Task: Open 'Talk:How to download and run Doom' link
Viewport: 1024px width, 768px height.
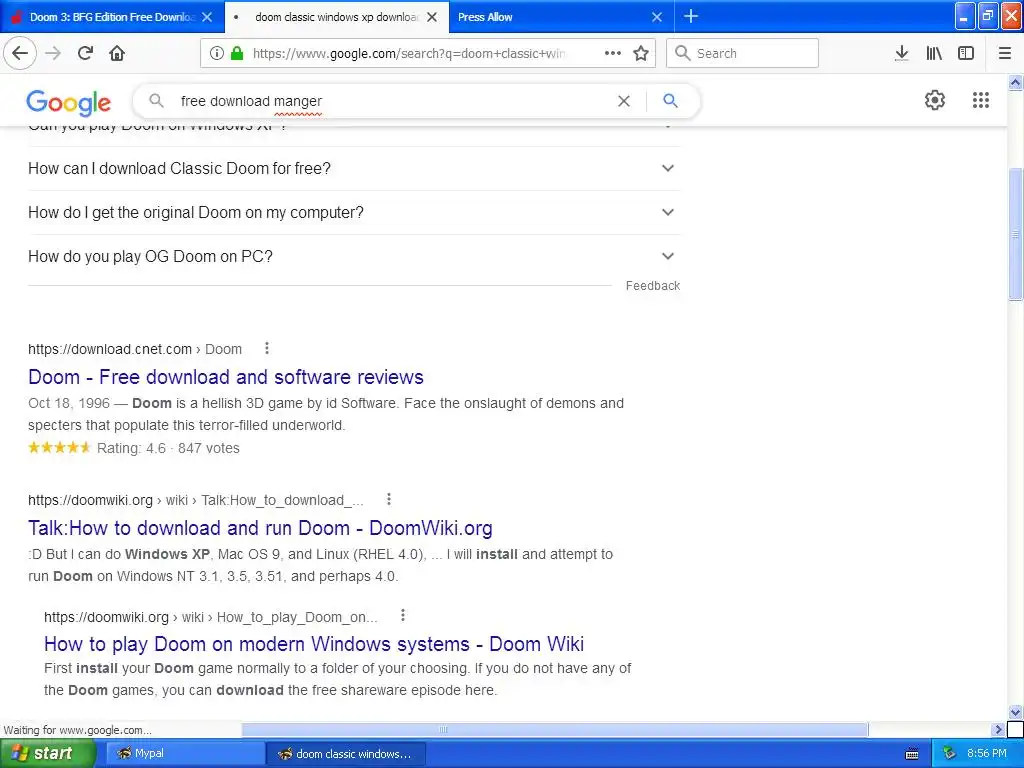Action: [260, 528]
